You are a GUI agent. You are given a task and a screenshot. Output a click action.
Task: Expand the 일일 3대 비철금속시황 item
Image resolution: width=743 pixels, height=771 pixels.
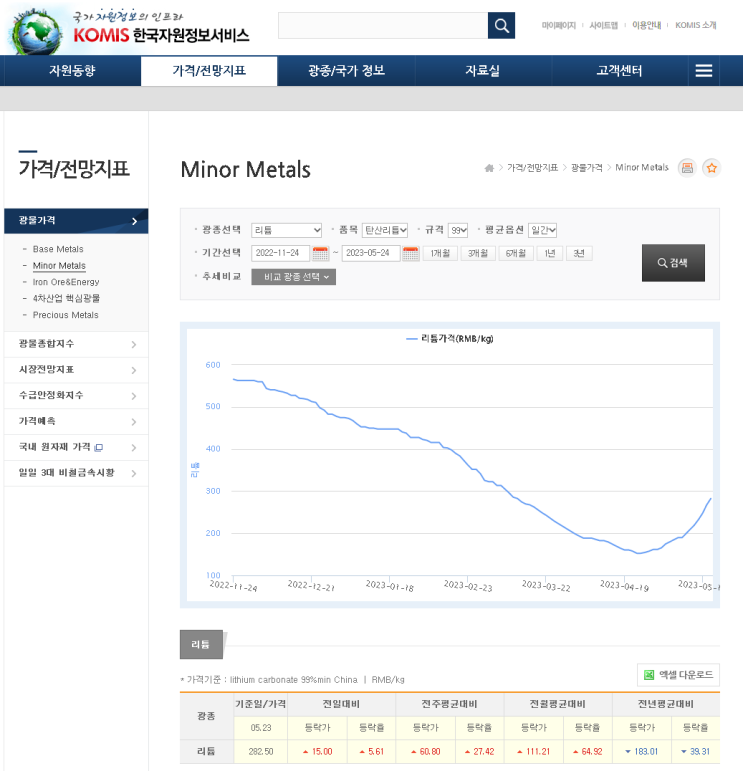(76, 473)
